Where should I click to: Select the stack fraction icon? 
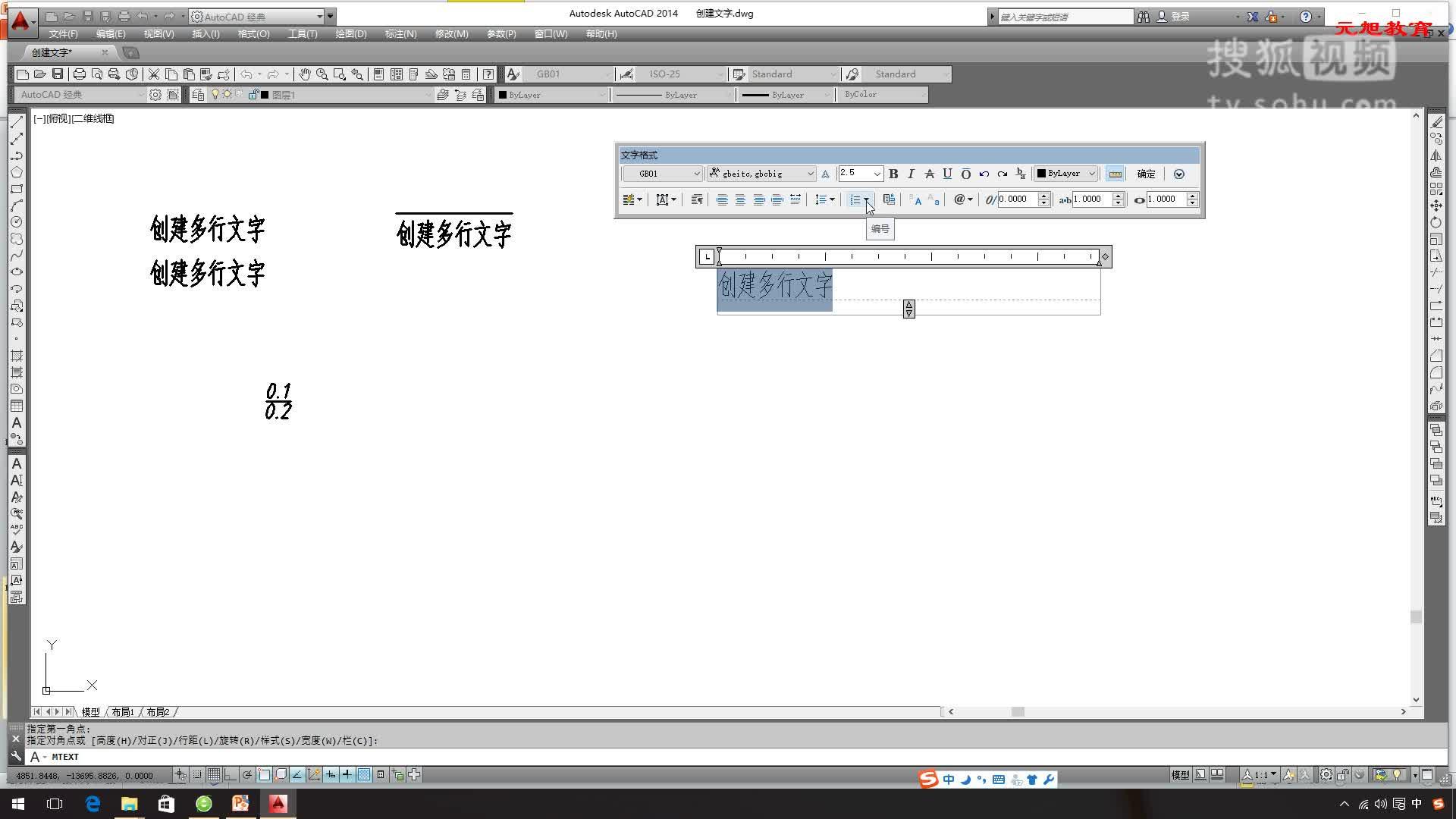1019,174
